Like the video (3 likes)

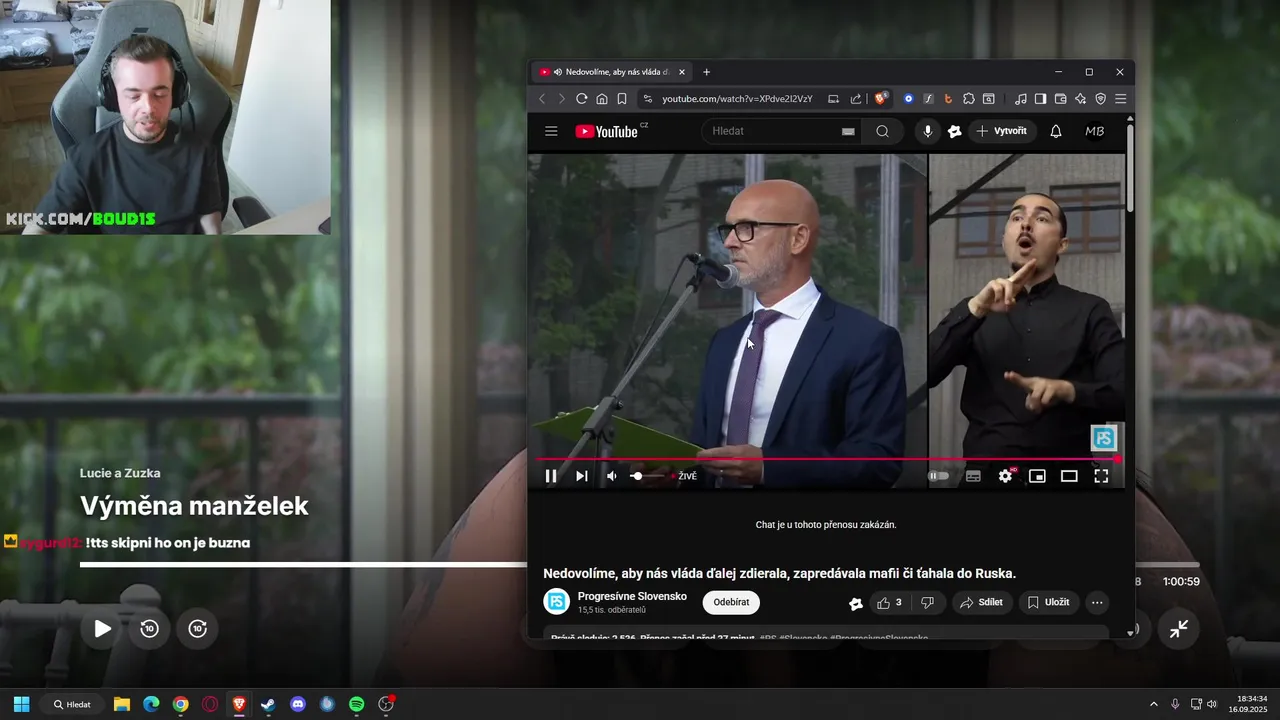[889, 602]
